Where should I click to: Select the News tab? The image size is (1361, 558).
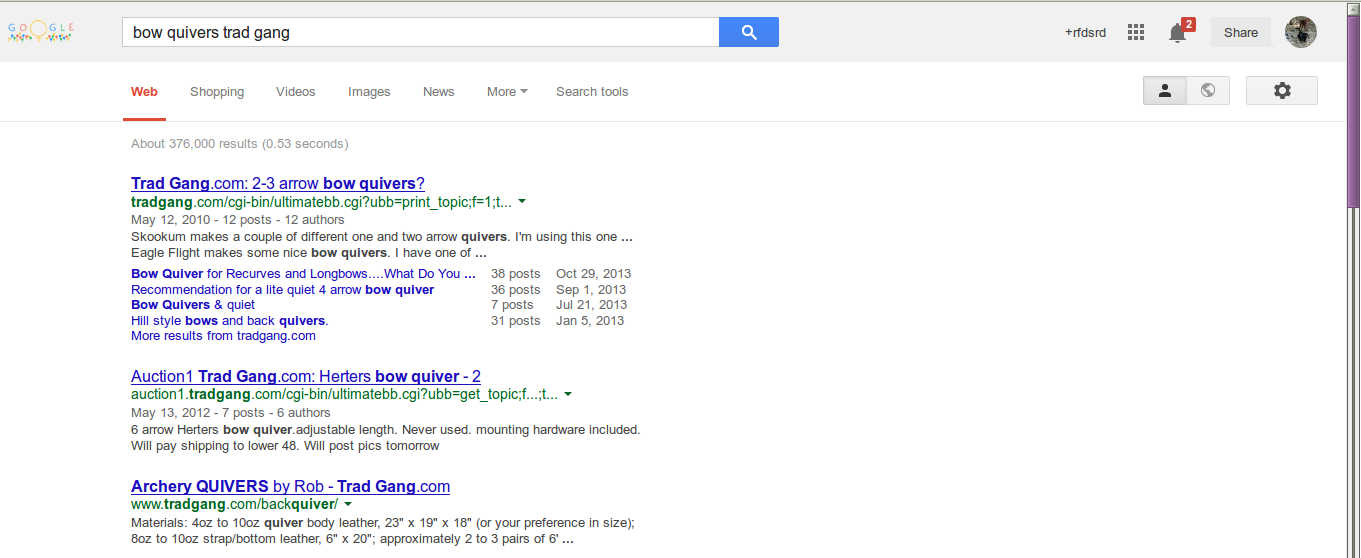coord(439,91)
